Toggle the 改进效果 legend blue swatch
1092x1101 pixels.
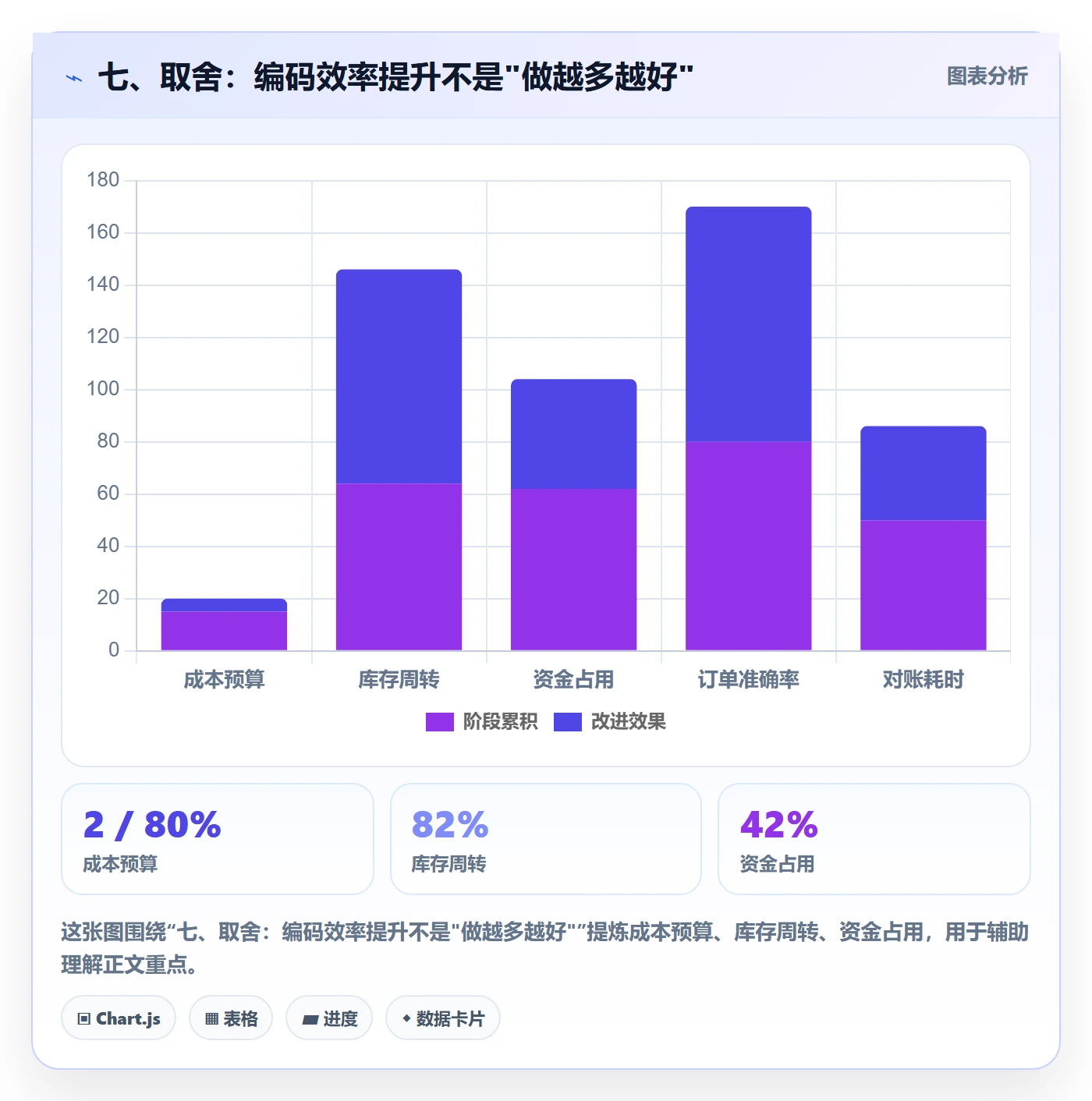pyautogui.click(x=567, y=722)
